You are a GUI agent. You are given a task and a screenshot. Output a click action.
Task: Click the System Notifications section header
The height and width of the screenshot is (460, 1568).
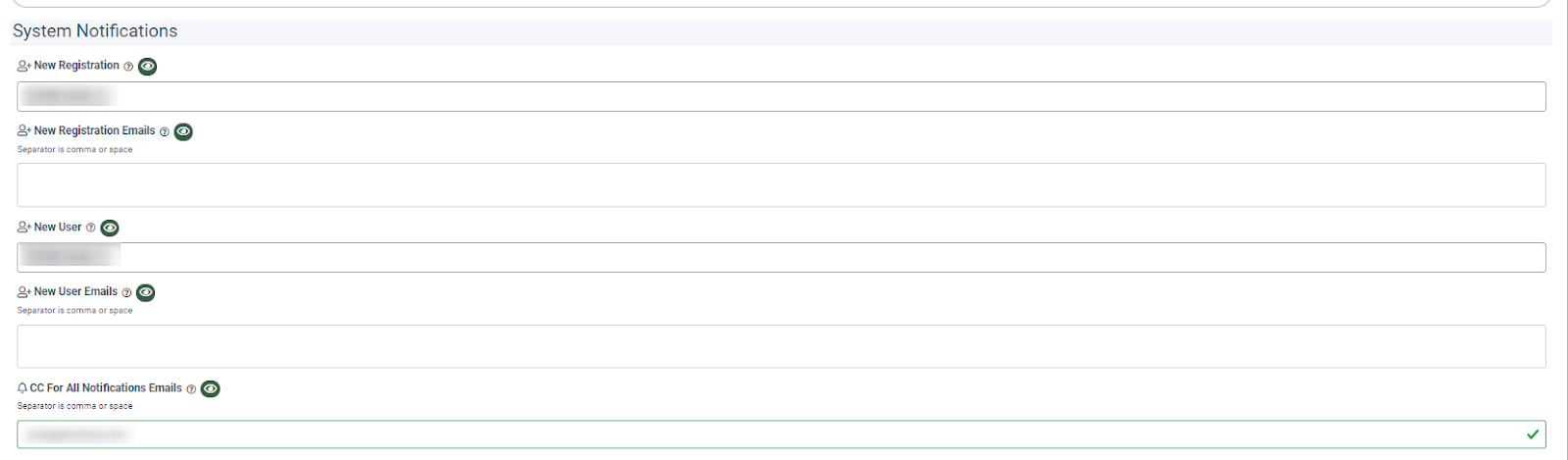[x=95, y=31]
